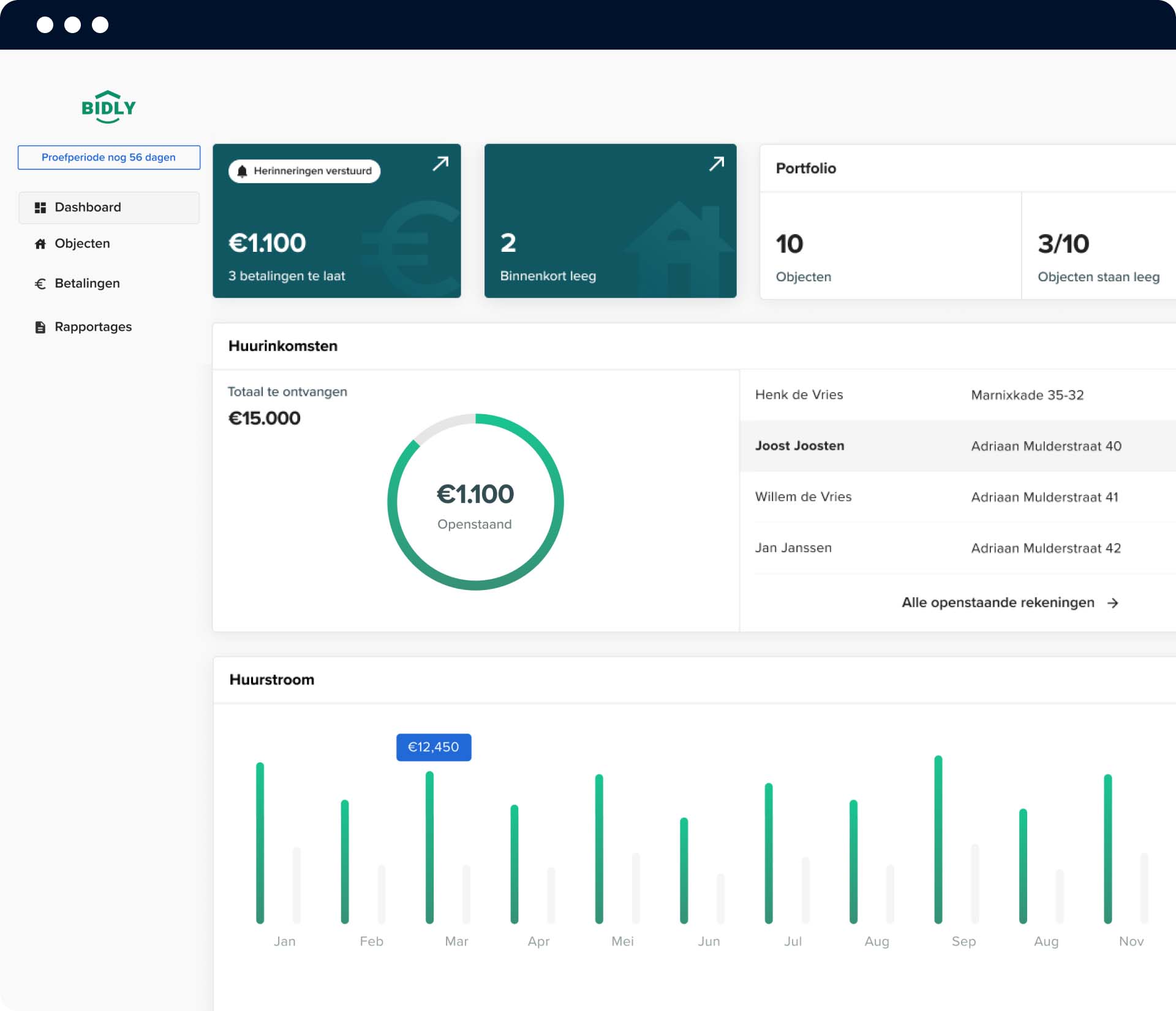Click the Dashboard grid icon
Screen dimensions: 1176x1011
point(40,208)
